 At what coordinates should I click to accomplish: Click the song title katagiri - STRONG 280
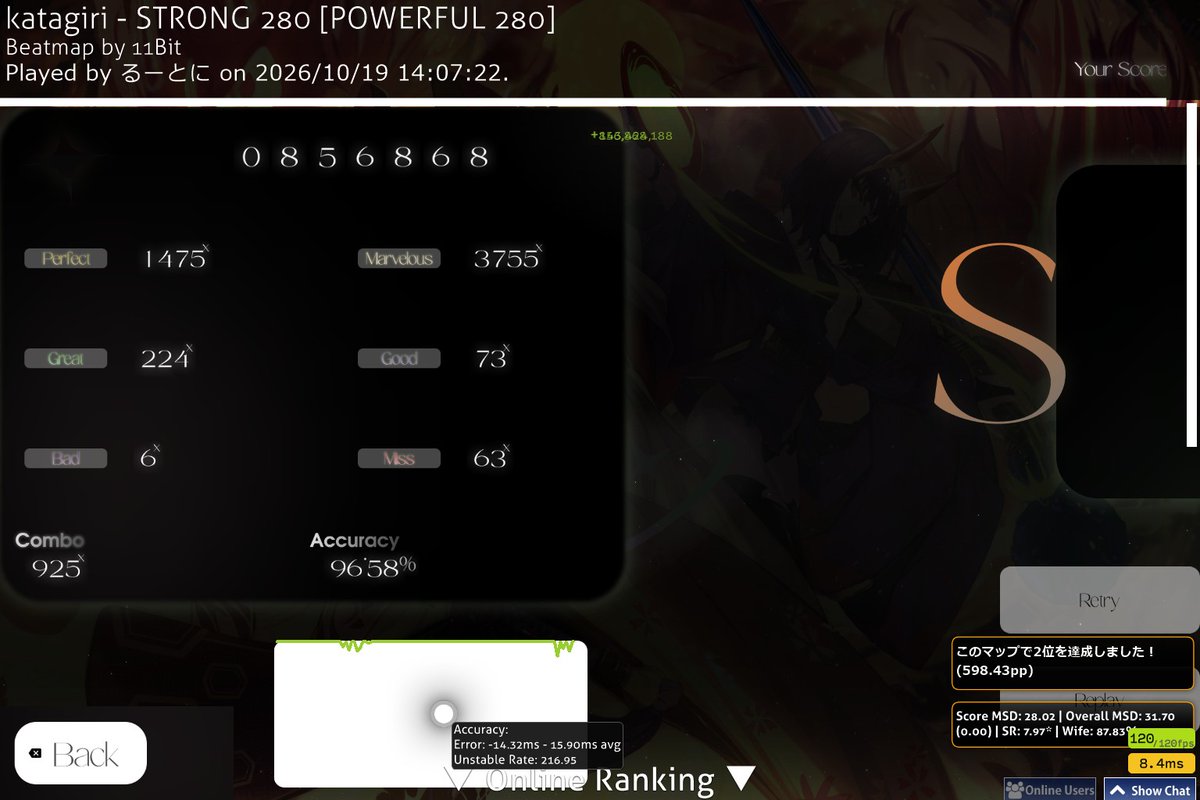click(x=281, y=18)
